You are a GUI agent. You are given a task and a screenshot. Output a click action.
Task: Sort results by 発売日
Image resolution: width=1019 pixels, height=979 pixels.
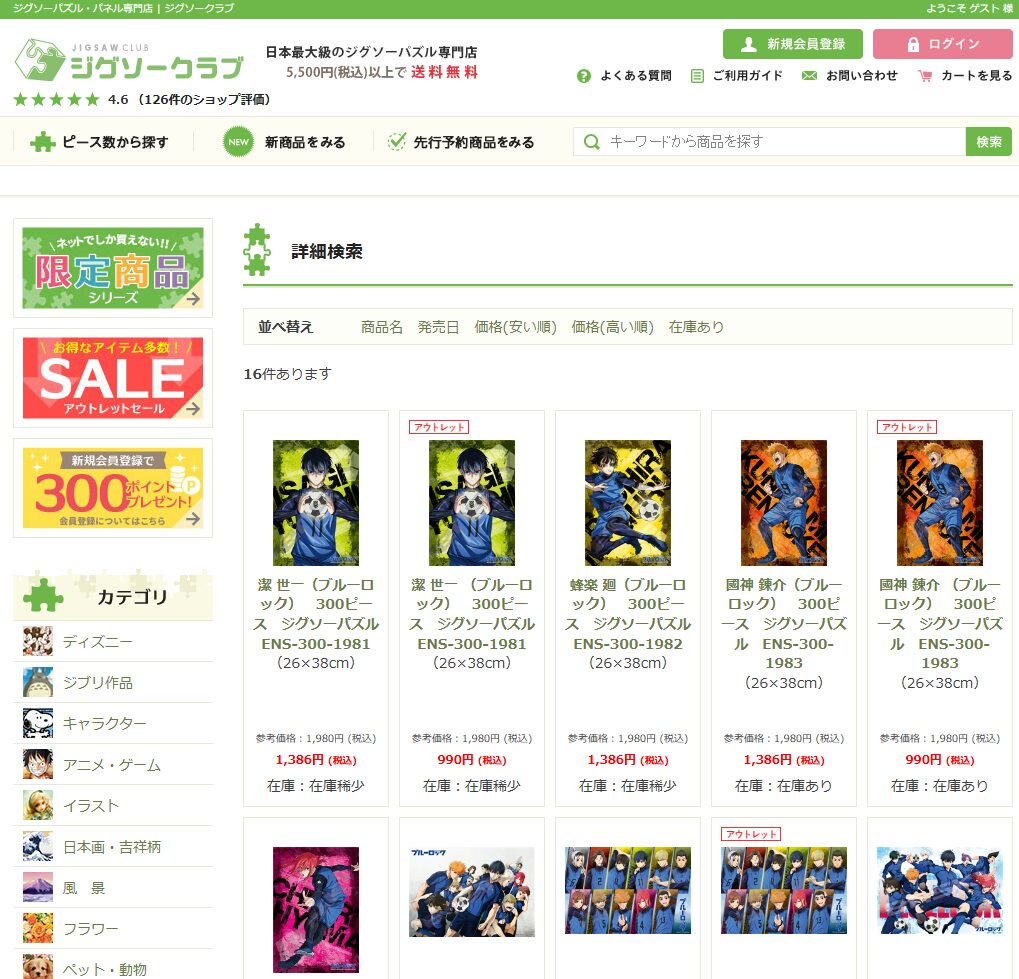(x=438, y=327)
